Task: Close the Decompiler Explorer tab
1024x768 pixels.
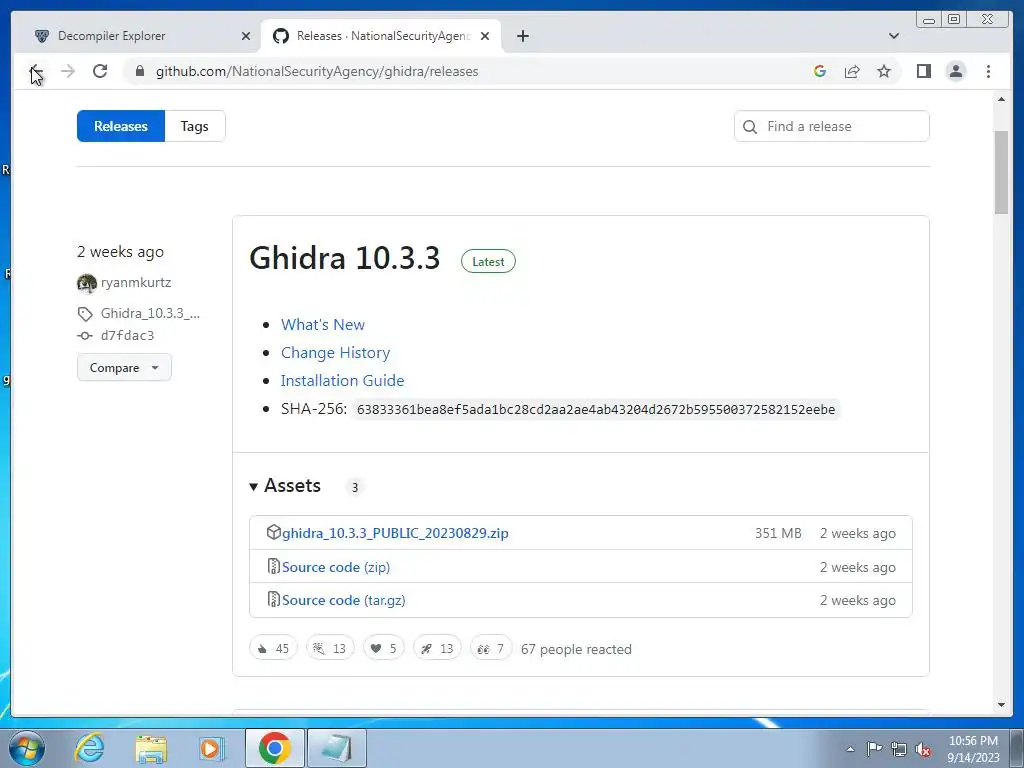Action: point(246,36)
